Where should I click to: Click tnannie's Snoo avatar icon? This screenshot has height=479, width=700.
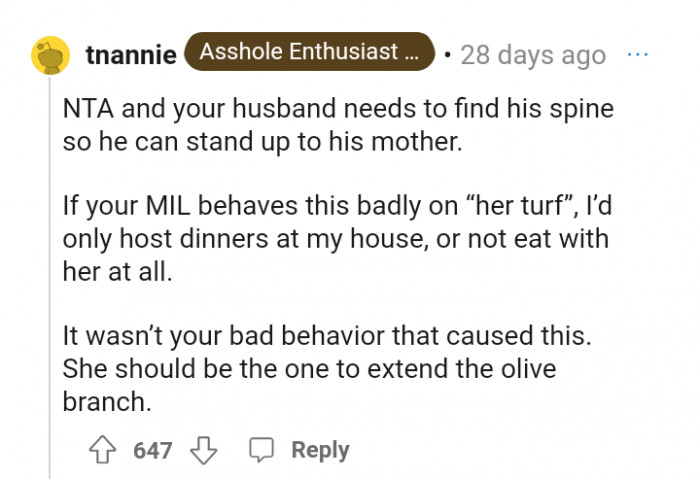pos(50,54)
